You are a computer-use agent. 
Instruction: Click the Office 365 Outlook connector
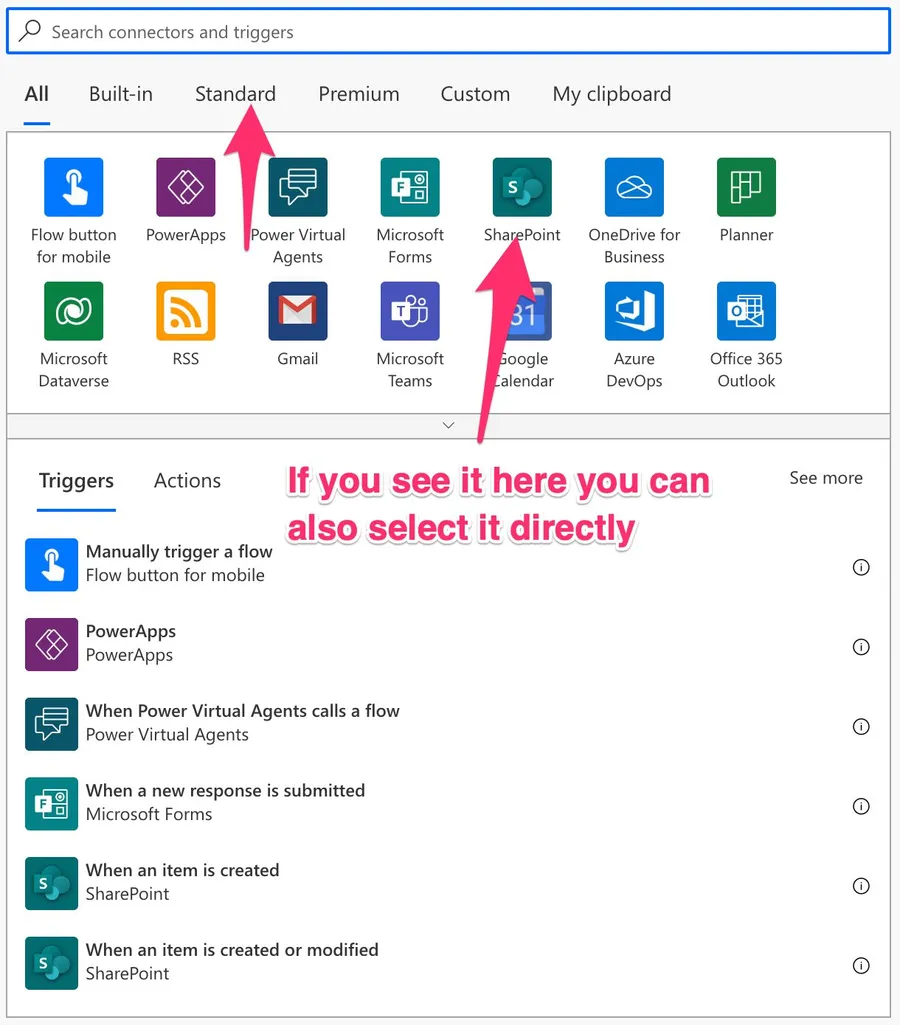746,311
